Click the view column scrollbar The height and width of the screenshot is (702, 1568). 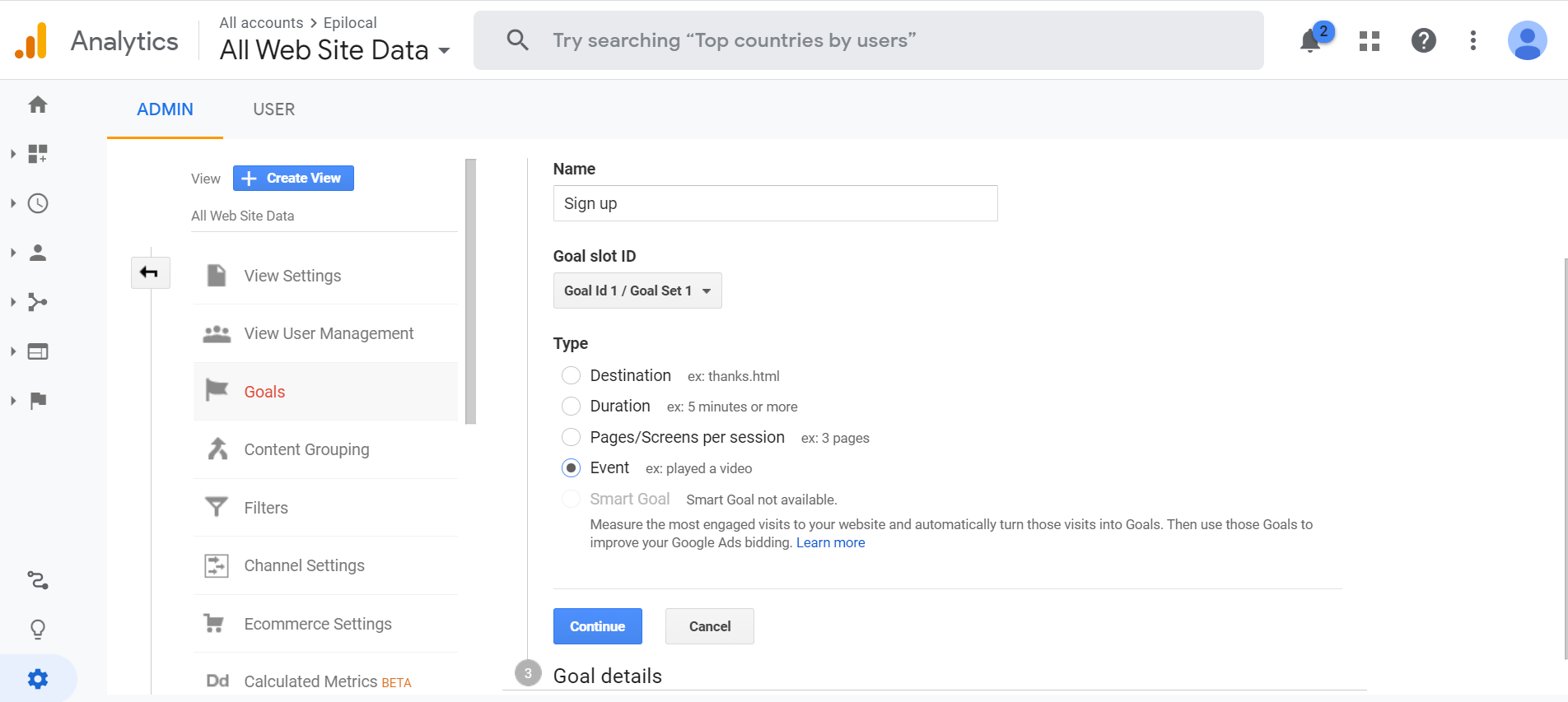[x=471, y=291]
